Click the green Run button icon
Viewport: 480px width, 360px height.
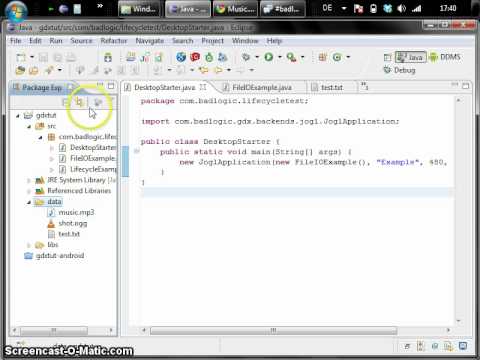[x=269, y=57]
